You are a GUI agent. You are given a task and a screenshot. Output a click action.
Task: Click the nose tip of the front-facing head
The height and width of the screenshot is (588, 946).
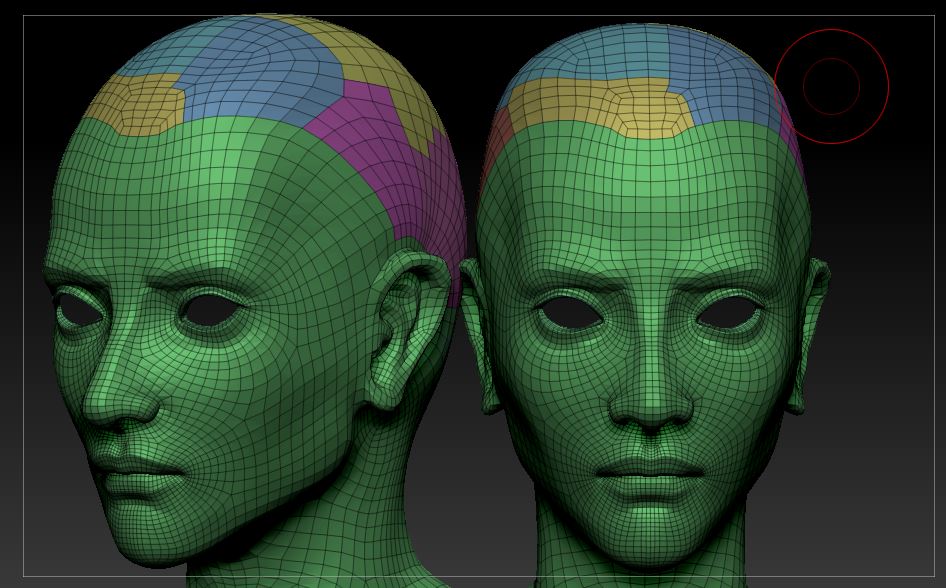click(x=650, y=409)
